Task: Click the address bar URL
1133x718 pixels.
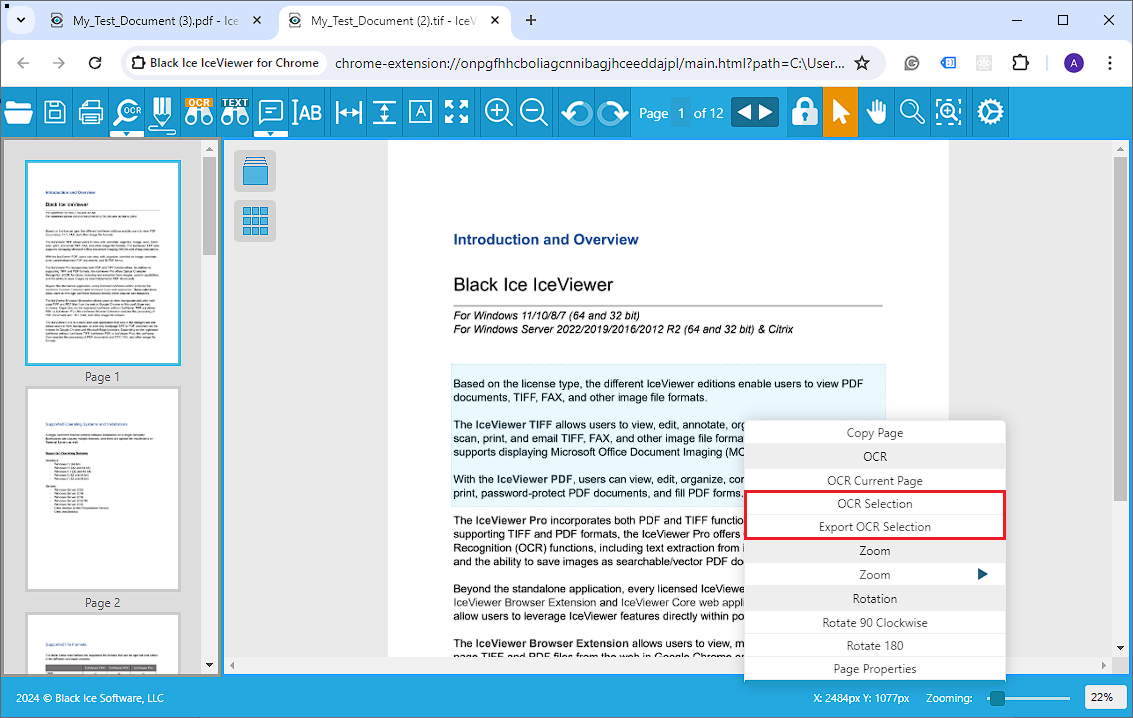Action: tap(590, 63)
